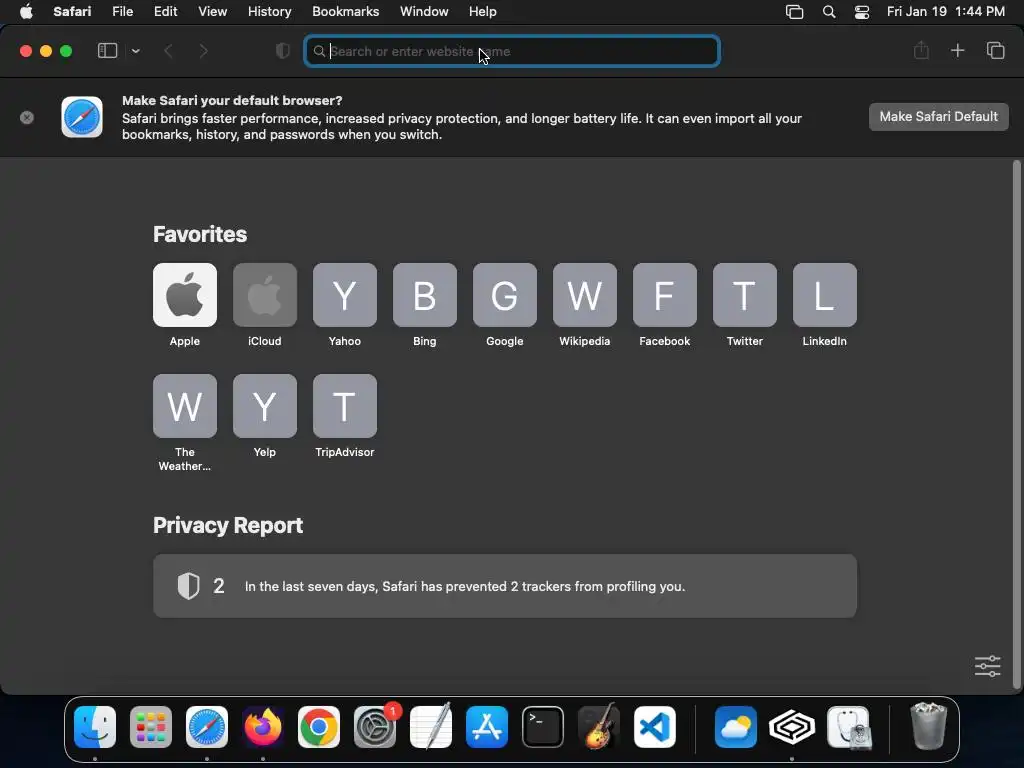1024x768 pixels.
Task: Launch Visual Studio Code from the Dock
Action: click(x=654, y=727)
